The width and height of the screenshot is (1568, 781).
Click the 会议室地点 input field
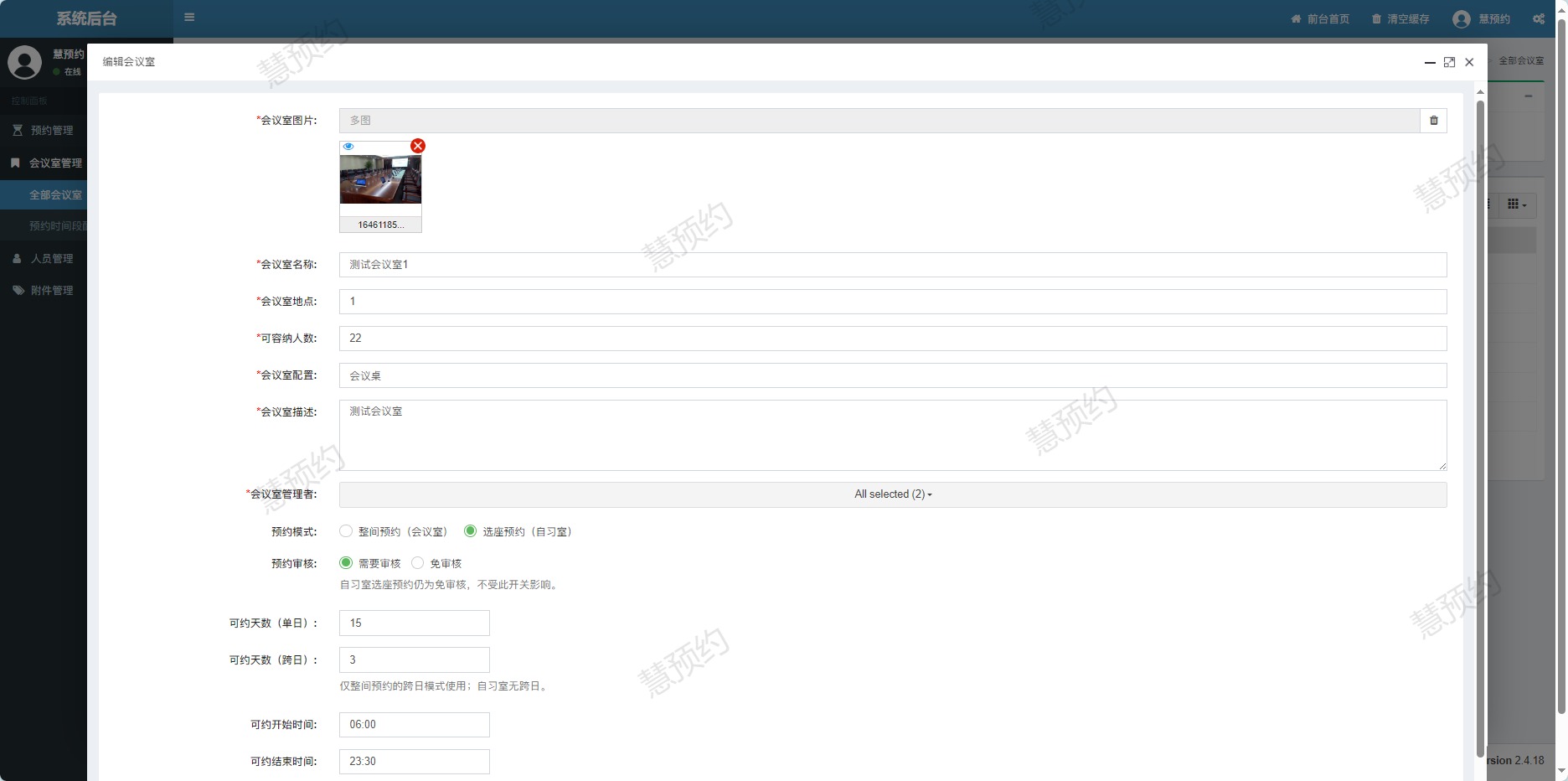[x=893, y=302]
